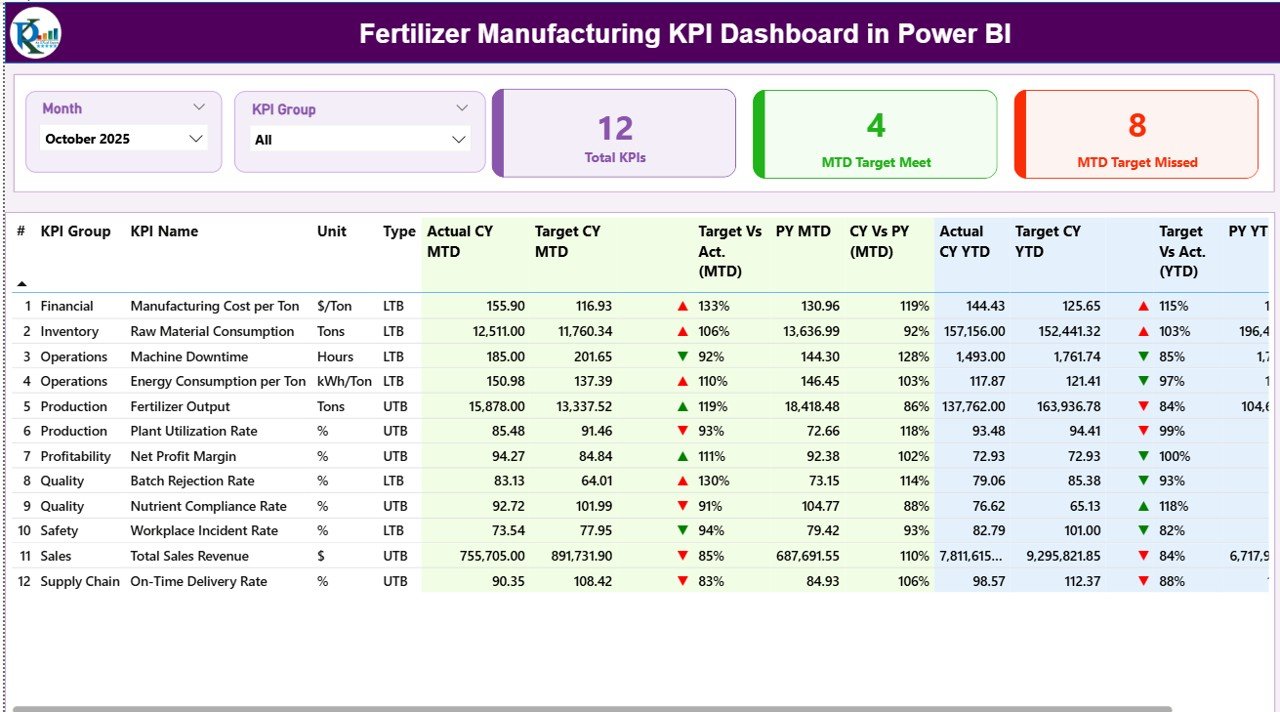This screenshot has width=1280, height=712.
Task: Click the green down triangle for Machine Downtime 92%
Action: click(x=684, y=356)
